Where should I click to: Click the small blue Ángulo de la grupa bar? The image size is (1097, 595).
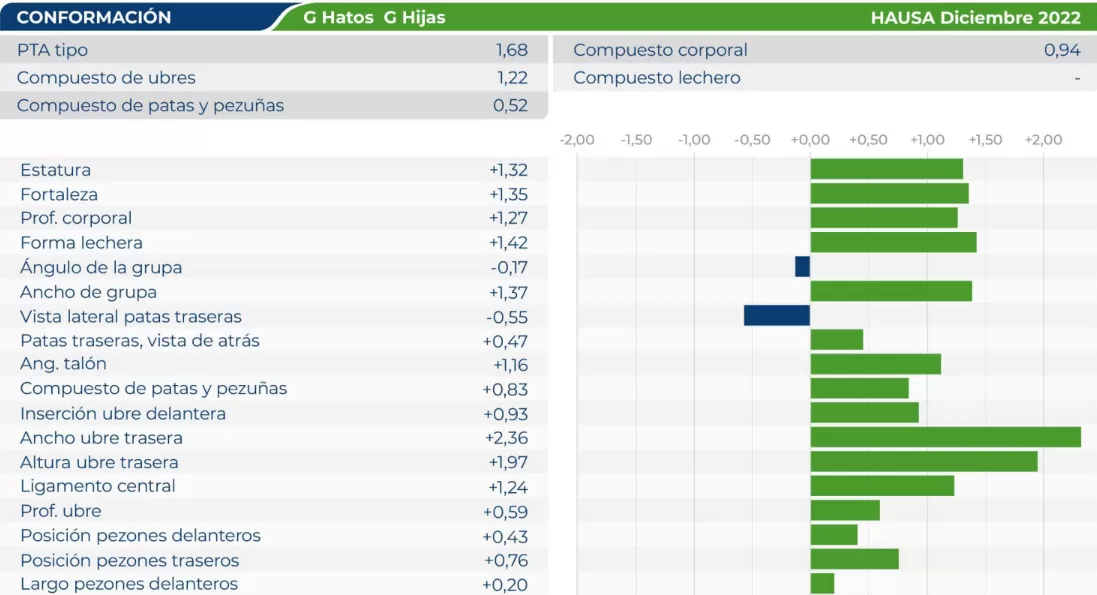802,267
